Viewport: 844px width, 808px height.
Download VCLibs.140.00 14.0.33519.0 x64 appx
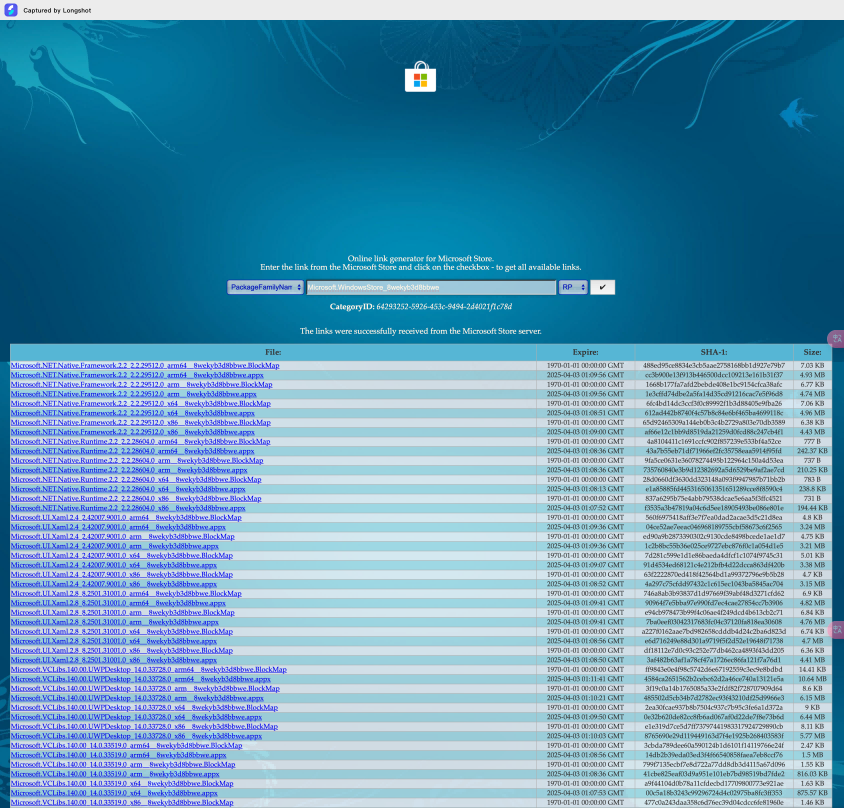[x=114, y=793]
